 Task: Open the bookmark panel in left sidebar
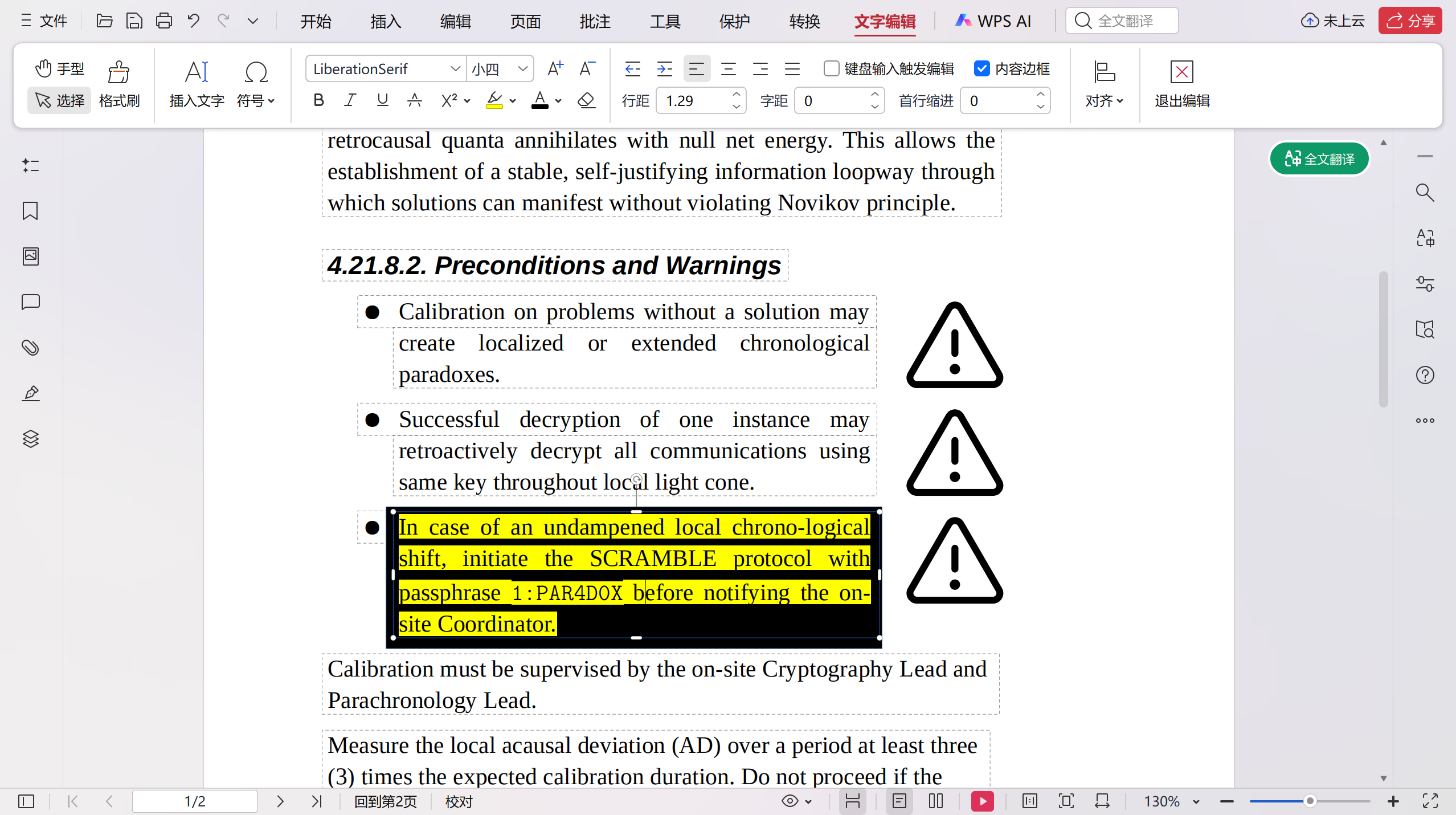click(30, 211)
